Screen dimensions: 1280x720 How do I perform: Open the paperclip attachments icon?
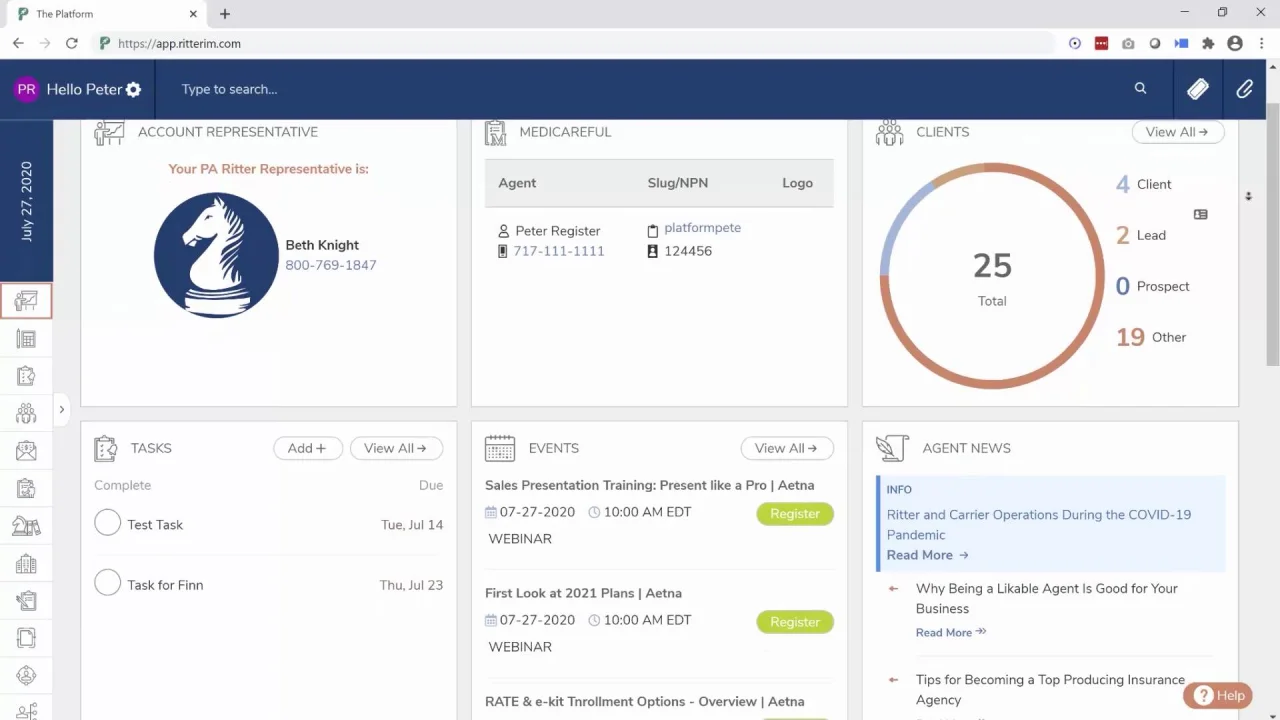click(x=1244, y=89)
